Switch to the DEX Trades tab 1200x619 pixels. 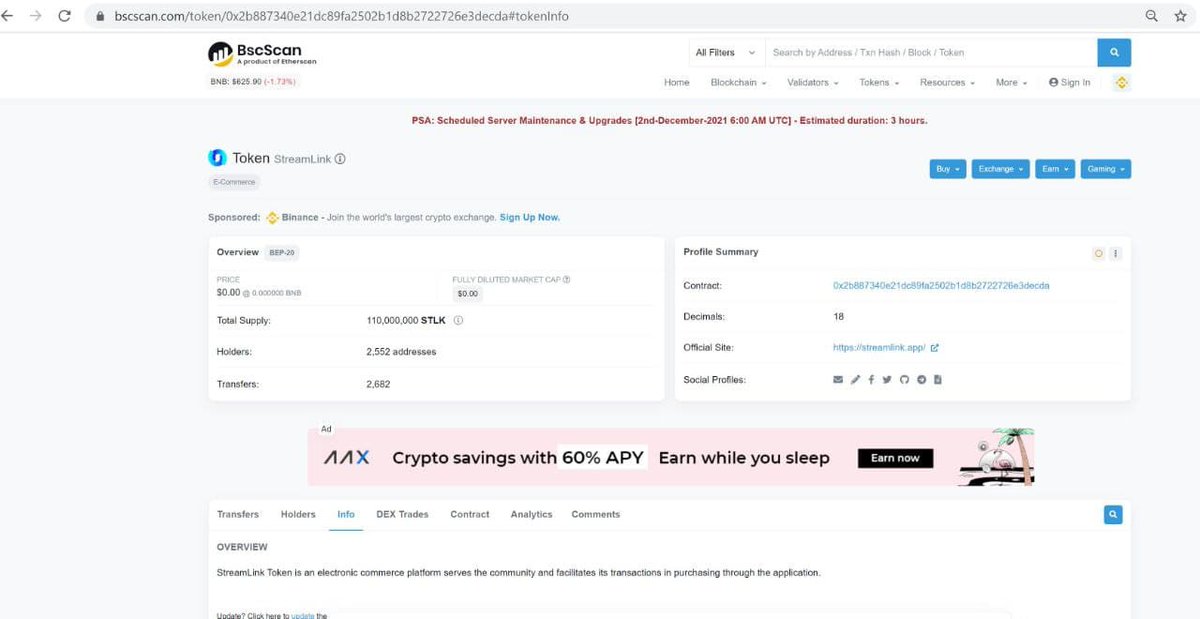tap(402, 515)
